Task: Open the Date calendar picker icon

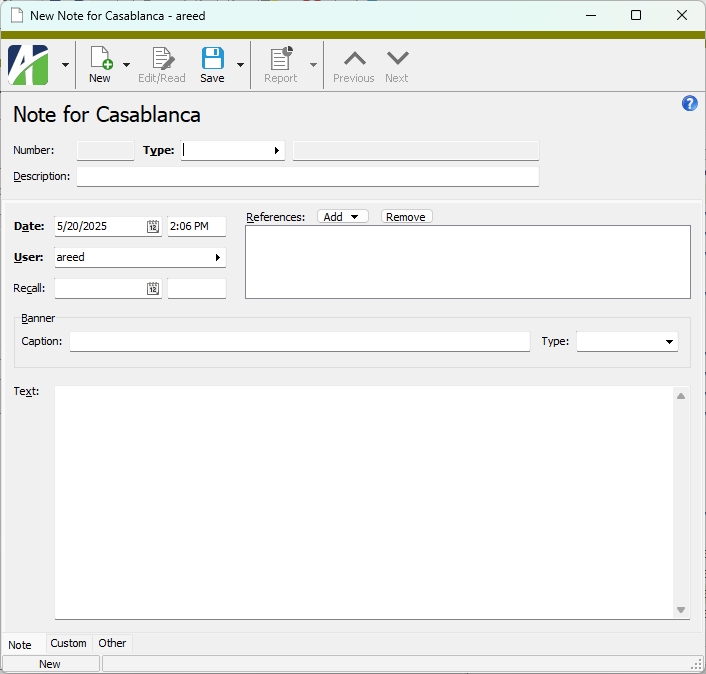Action: click(153, 227)
